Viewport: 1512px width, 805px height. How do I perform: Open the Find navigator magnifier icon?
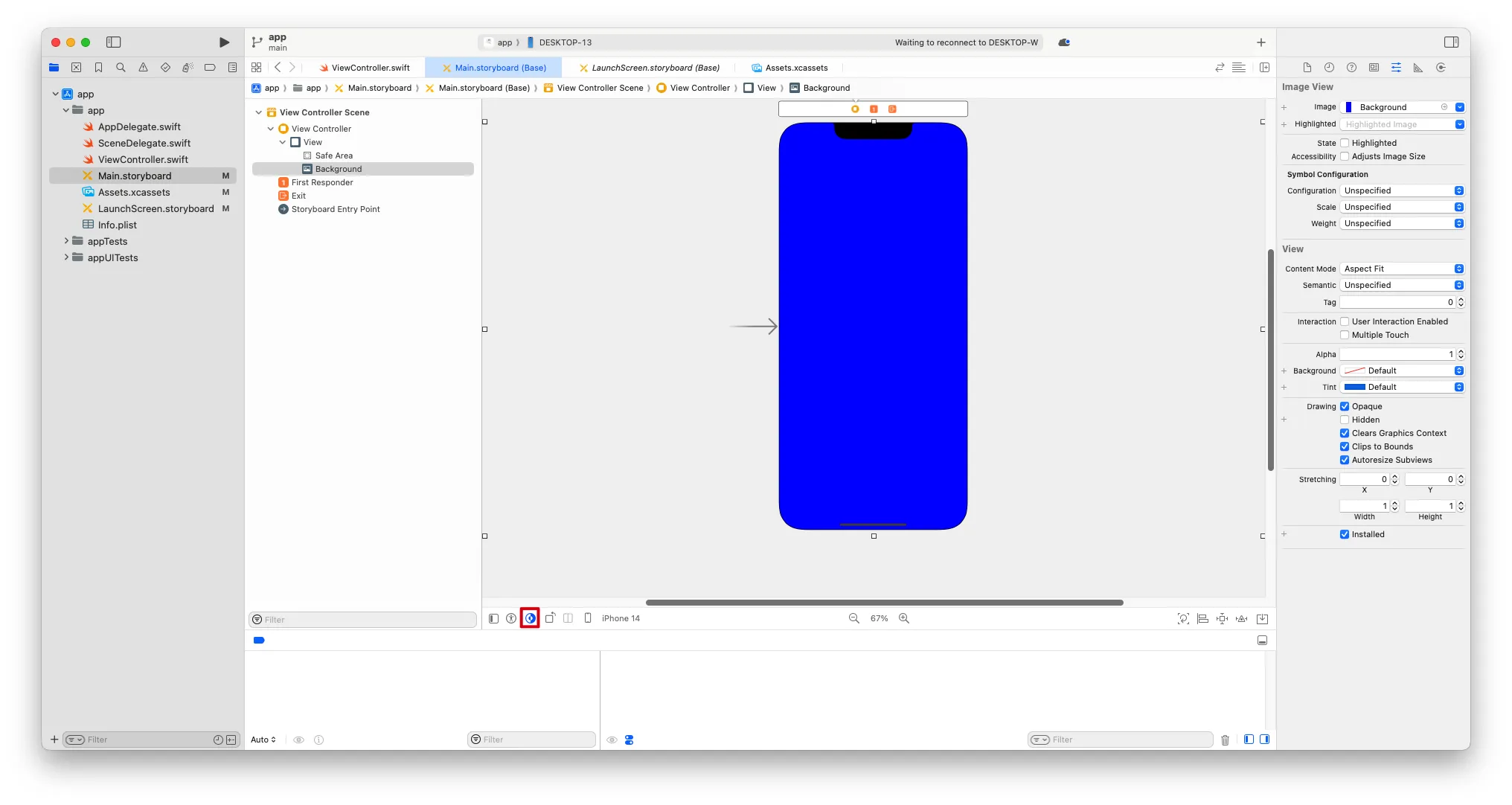(121, 68)
